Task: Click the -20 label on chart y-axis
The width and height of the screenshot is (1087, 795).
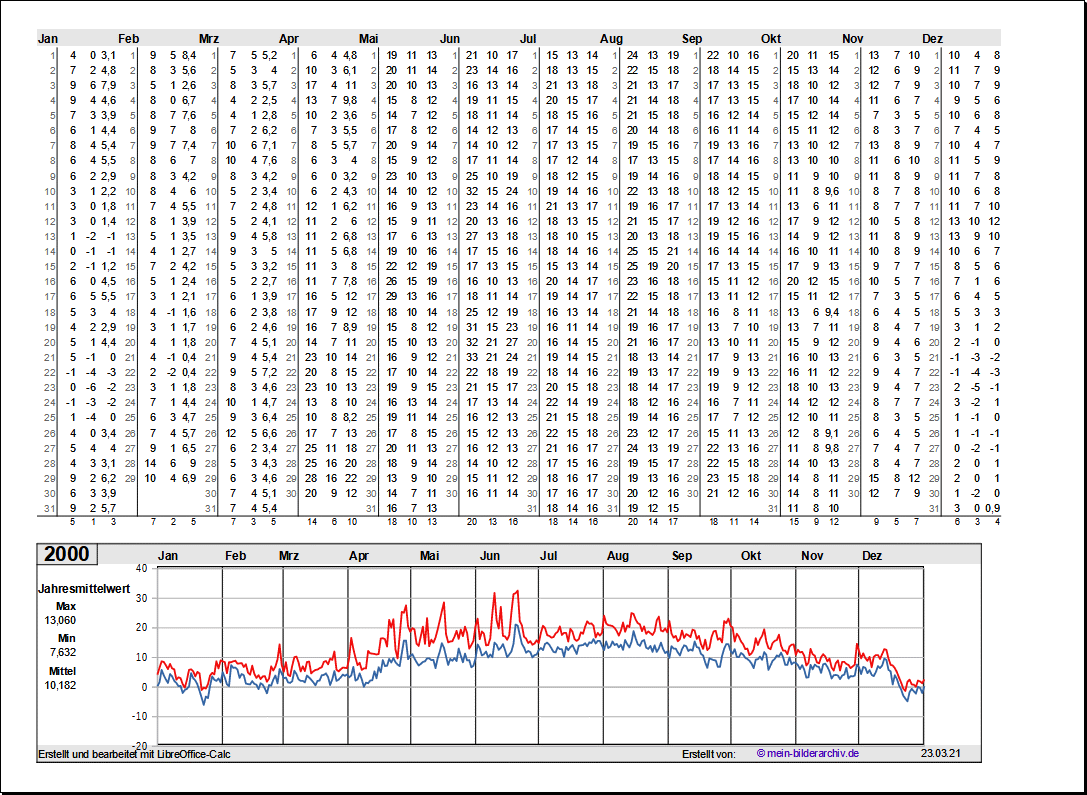Action: point(139,746)
